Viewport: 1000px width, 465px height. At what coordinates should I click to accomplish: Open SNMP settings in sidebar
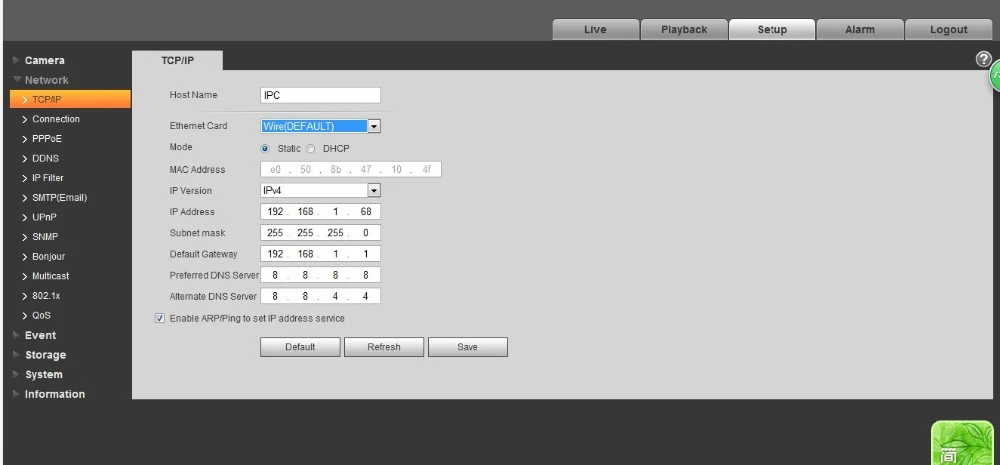[x=45, y=237]
